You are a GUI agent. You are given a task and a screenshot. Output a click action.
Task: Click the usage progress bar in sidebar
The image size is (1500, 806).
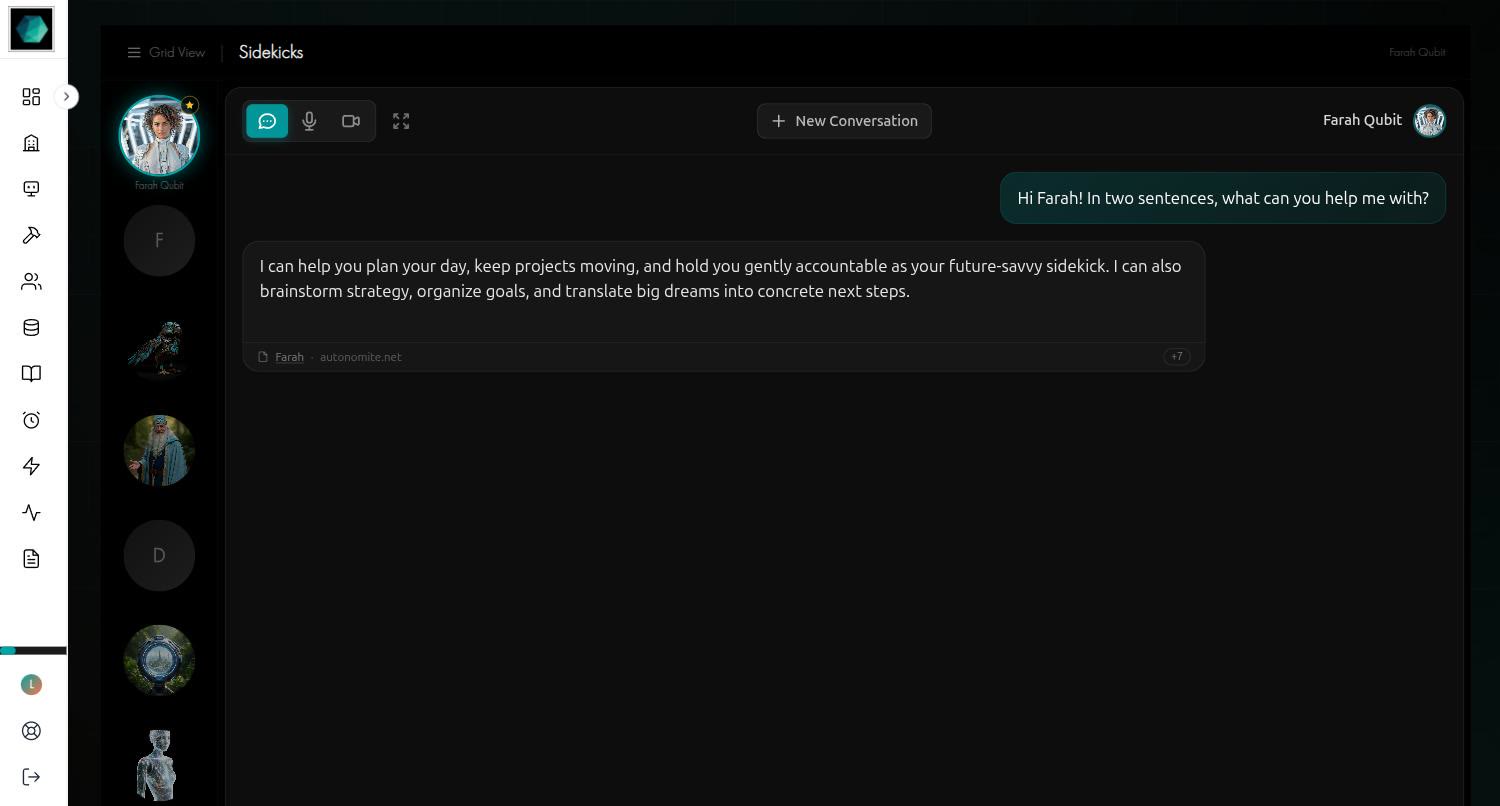coord(33,651)
